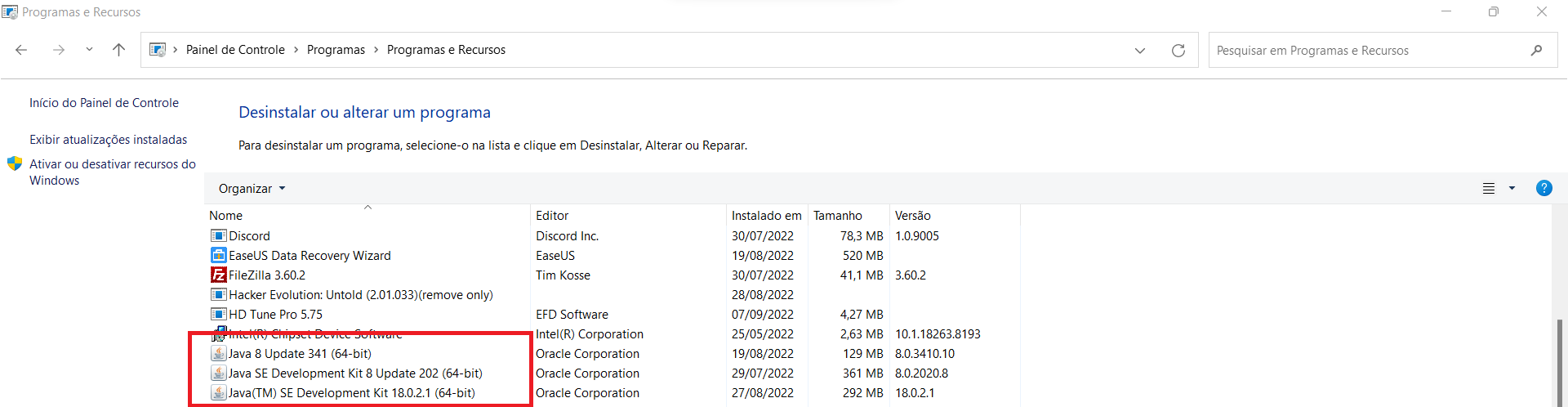
Task: Click the EaseUS Data Recovery Wizard icon
Action: [x=218, y=256]
